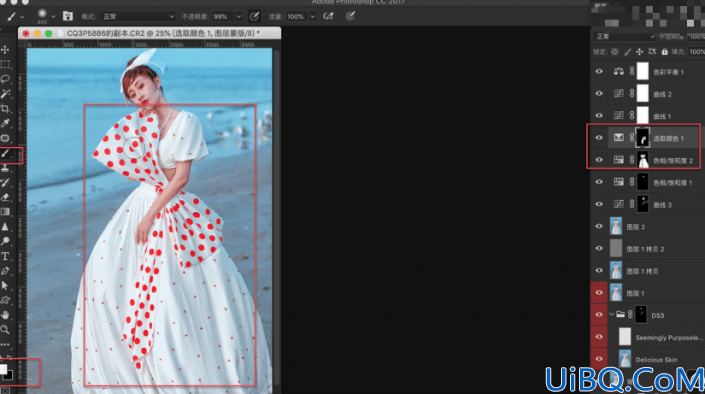The width and height of the screenshot is (705, 394).
Task: Select the History Brush tool
Action: [5, 183]
